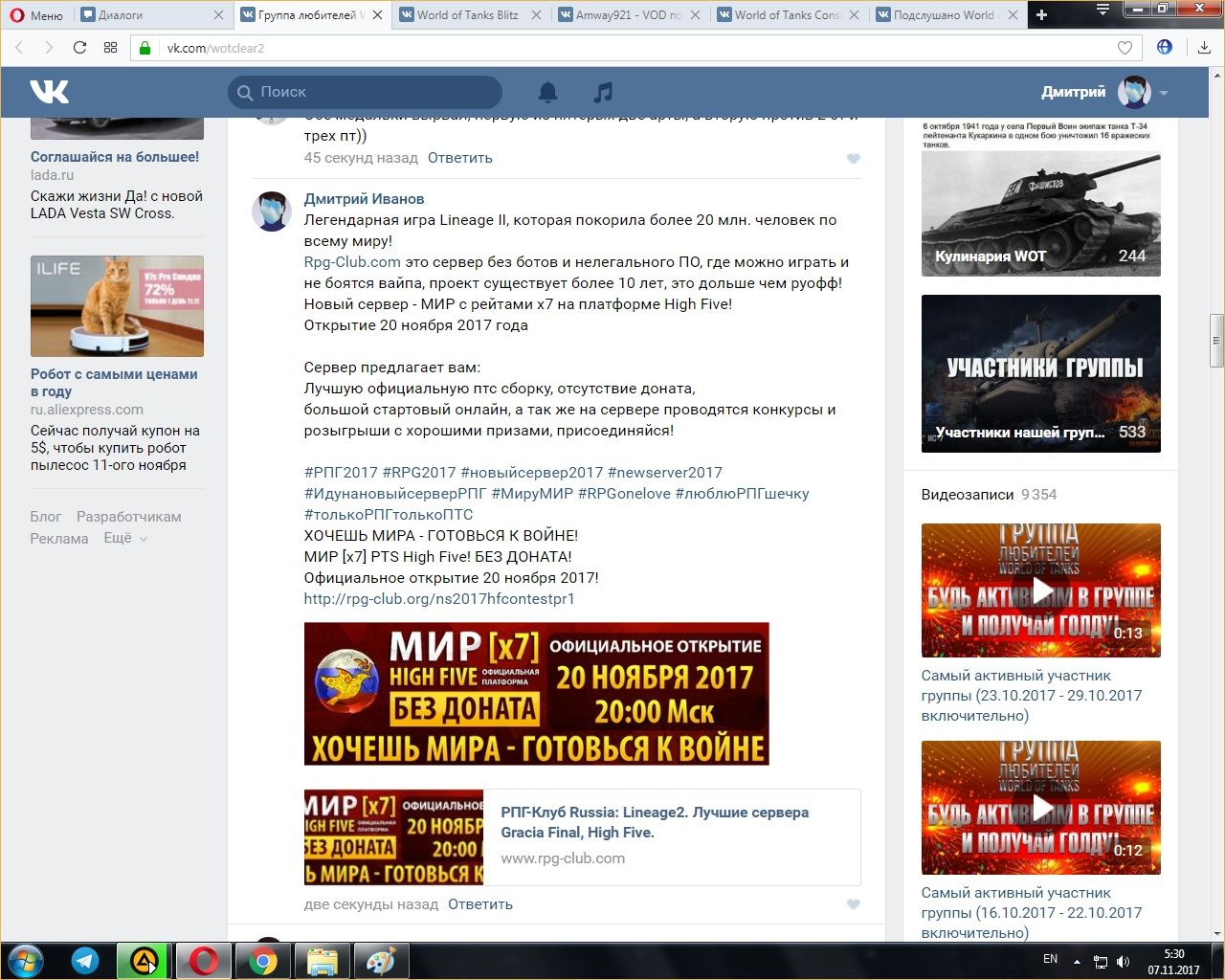1225x980 pixels.
Task: Expand the Ещё footer menu
Action: point(125,538)
